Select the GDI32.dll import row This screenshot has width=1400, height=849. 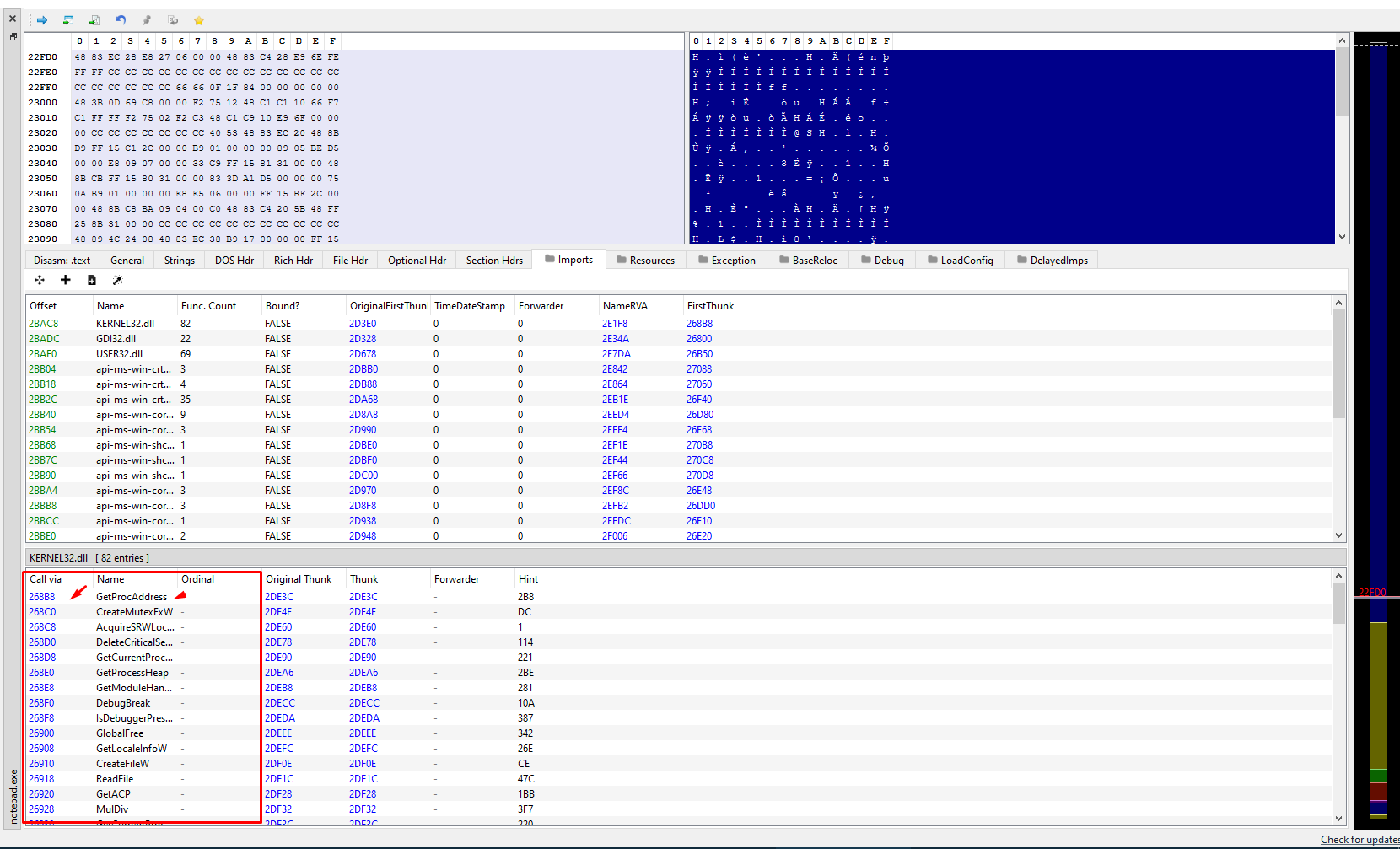pyautogui.click(x=679, y=339)
